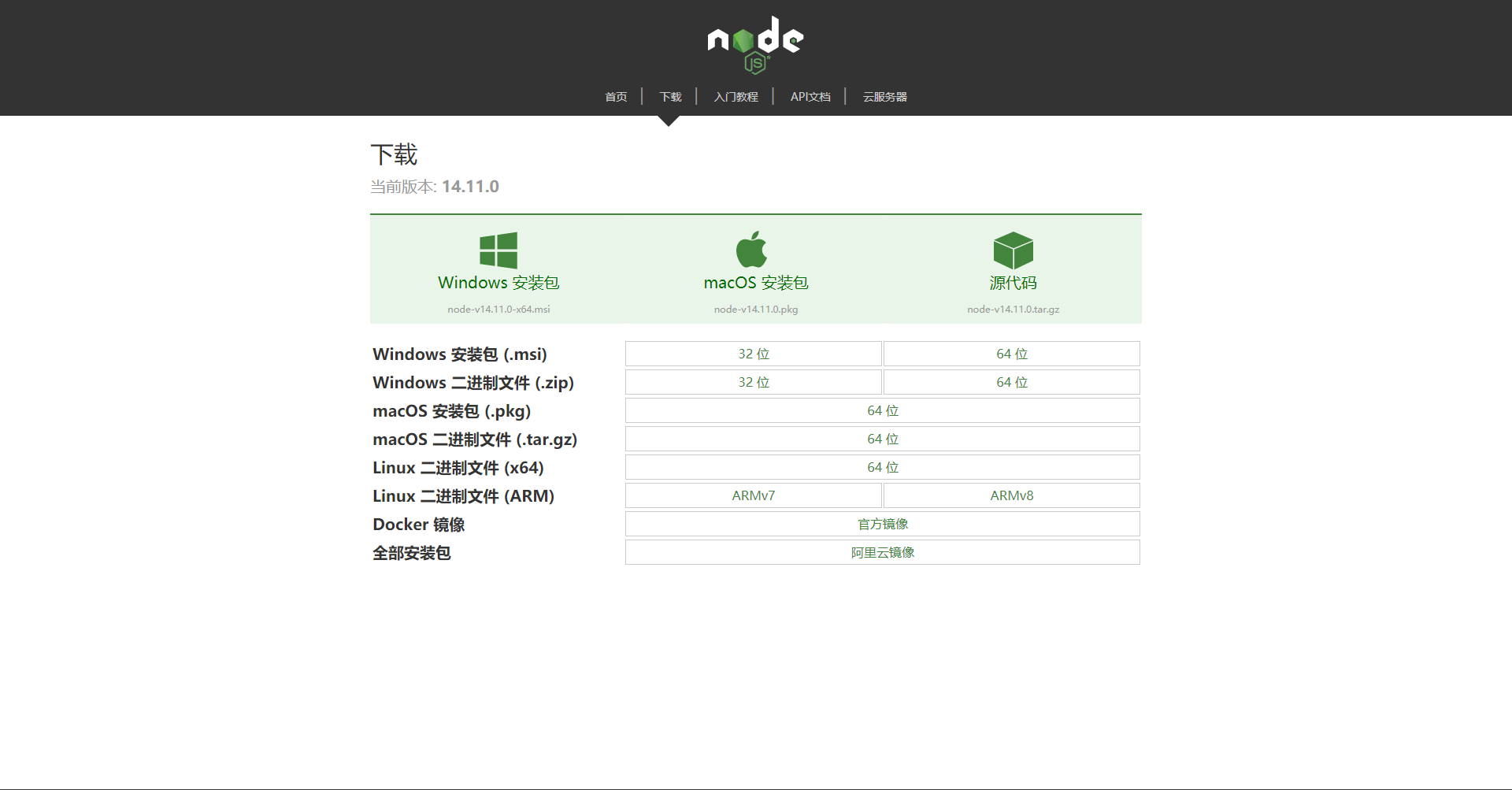This screenshot has height=790, width=1512.
Task: Click the Apple macOS logo icon
Action: click(751, 250)
